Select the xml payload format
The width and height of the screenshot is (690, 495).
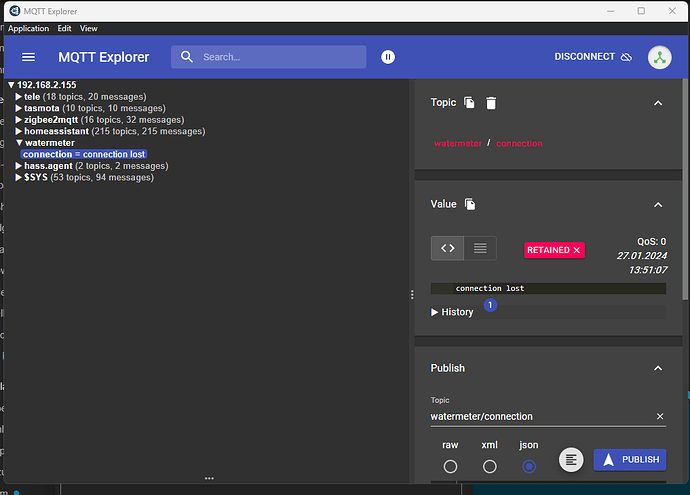tap(489, 466)
